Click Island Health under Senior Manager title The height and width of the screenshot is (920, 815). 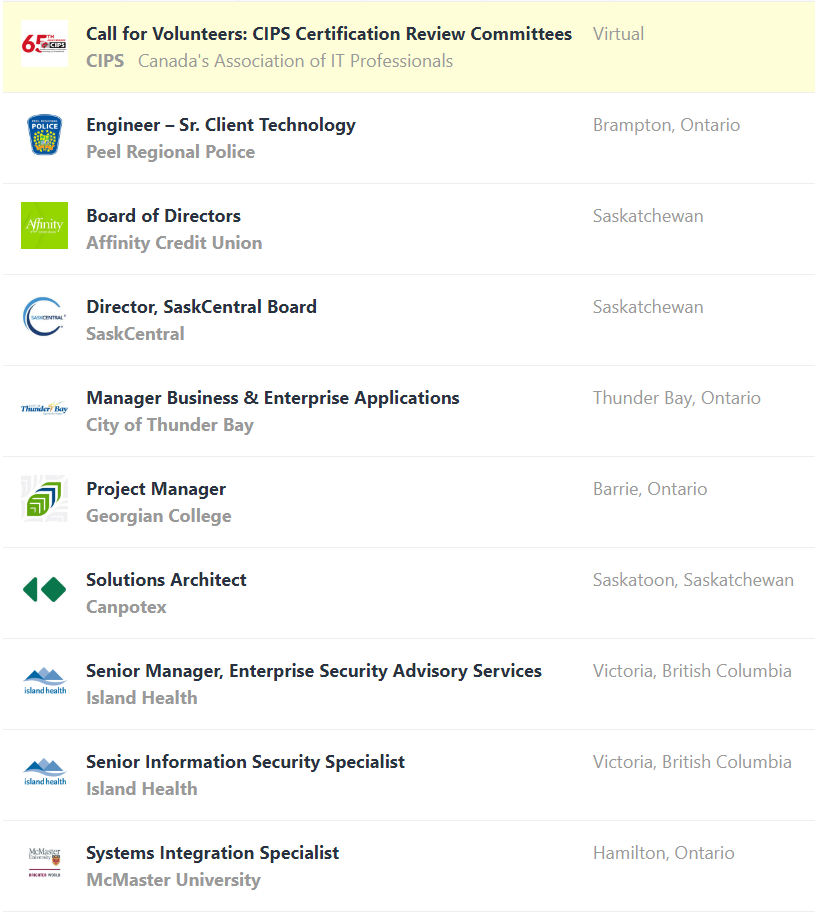[x=141, y=698]
